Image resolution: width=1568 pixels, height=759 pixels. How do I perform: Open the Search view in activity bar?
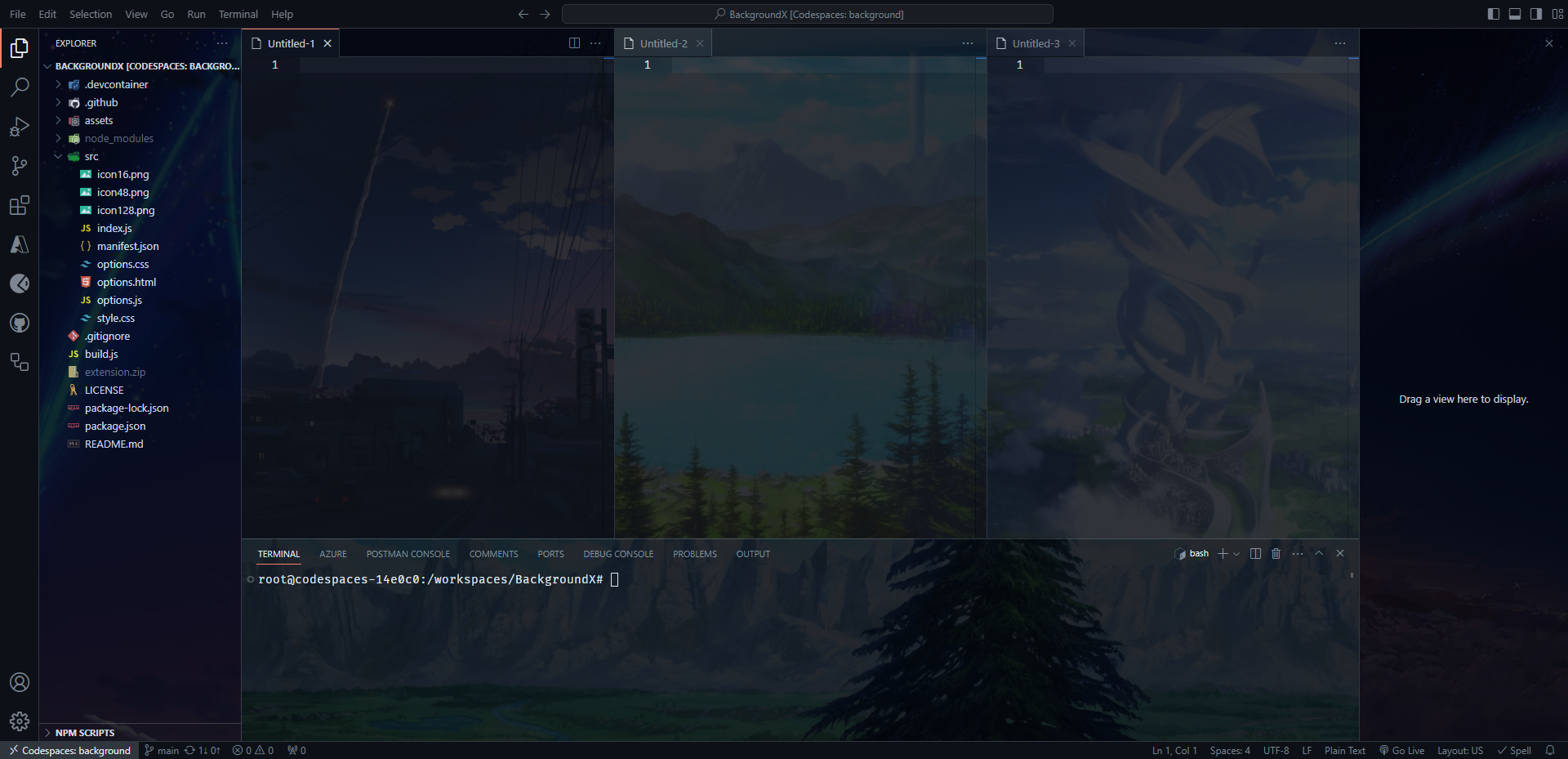[x=20, y=87]
